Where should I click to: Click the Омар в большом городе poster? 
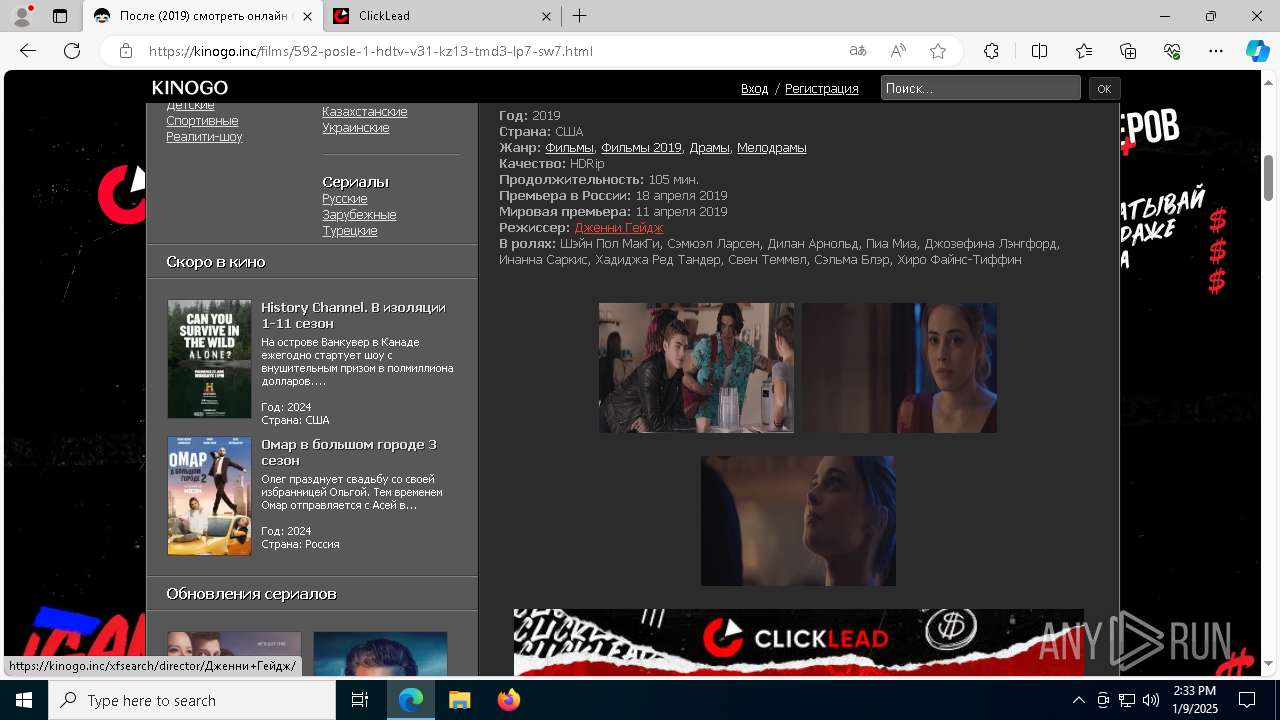point(209,496)
